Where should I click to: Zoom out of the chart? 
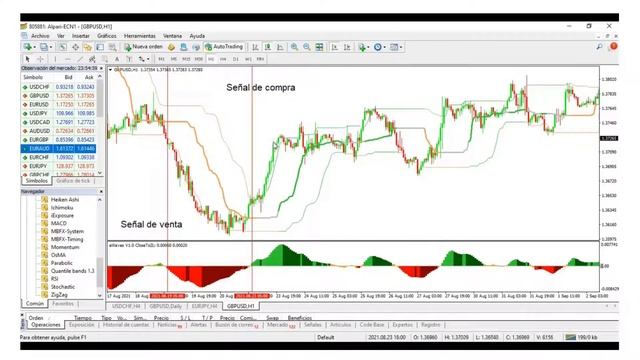[x=307, y=47]
